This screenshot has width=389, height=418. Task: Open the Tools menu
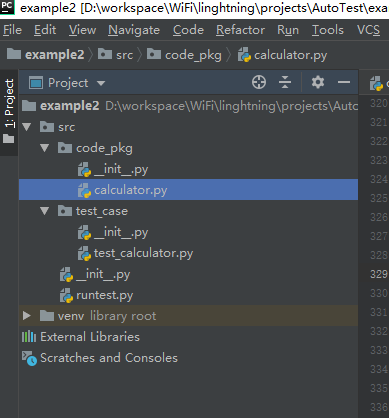point(328,30)
